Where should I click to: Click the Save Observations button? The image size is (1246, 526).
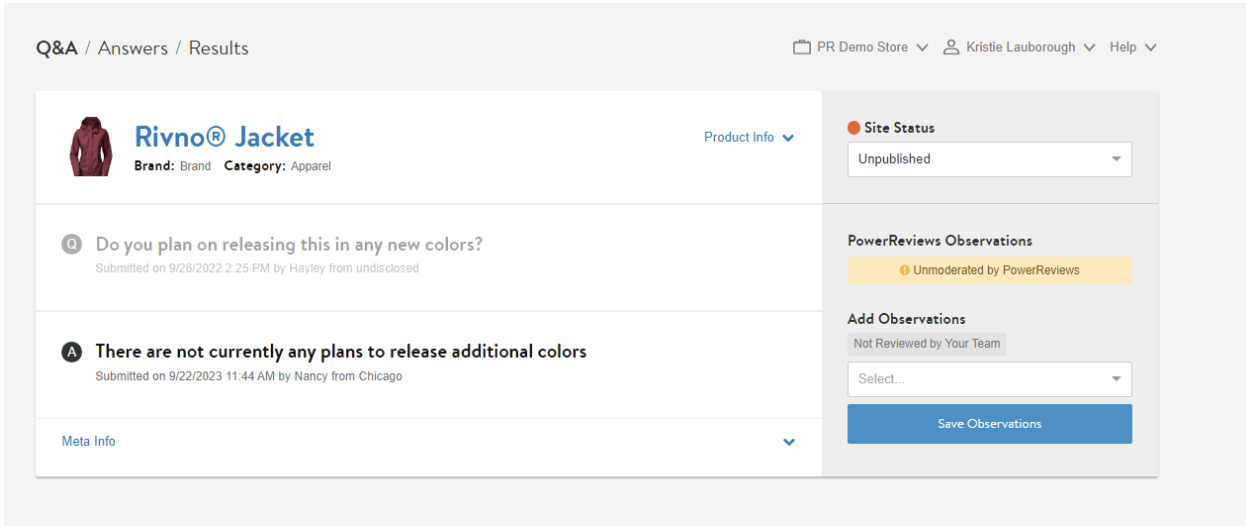pyautogui.click(x=989, y=424)
